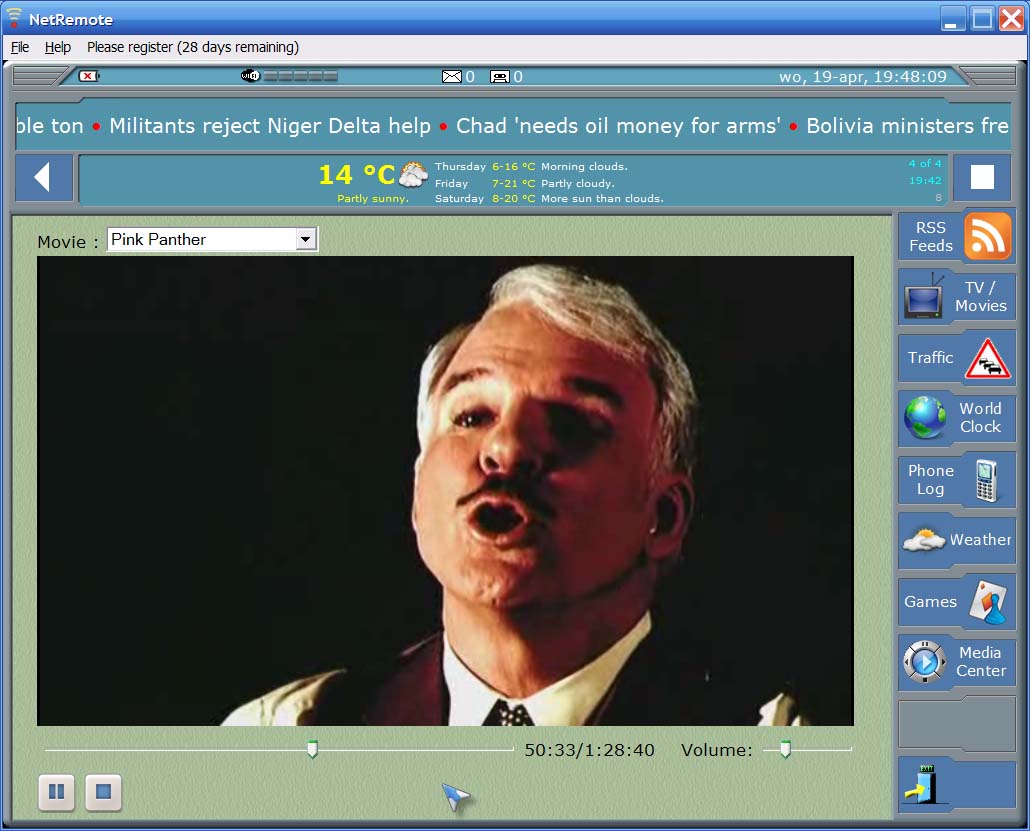Click the movie position slider handle
Screen dimensions: 1030x831
312,749
